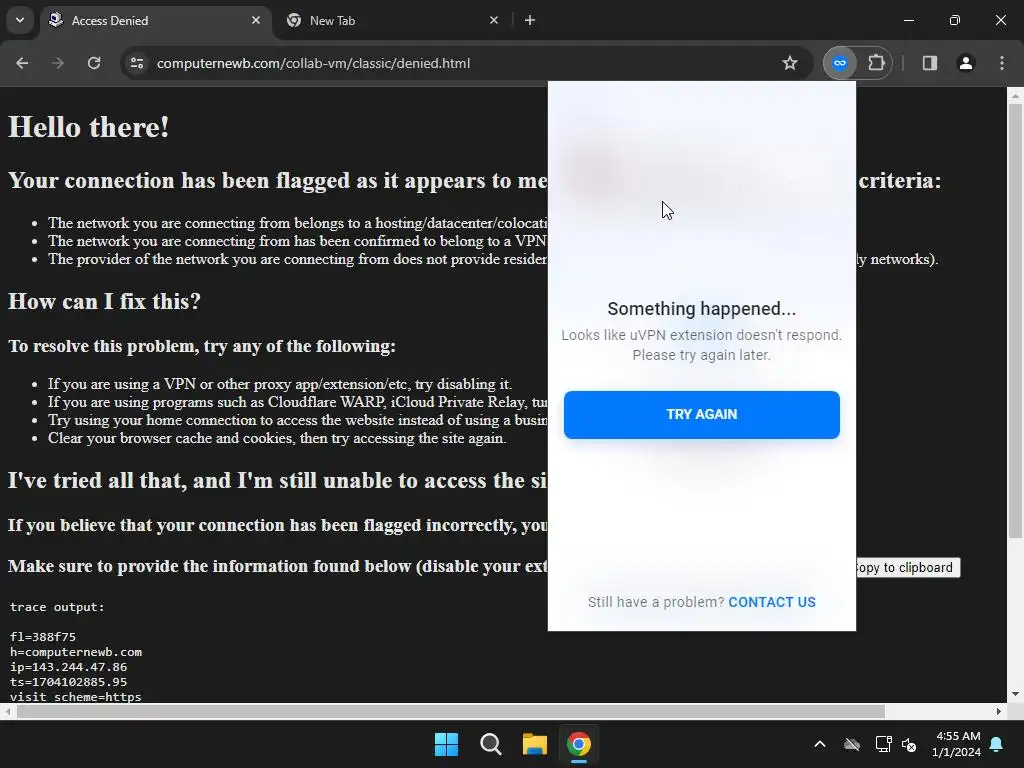
Task: Click the OneDrive cloud tray icon
Action: (852, 744)
